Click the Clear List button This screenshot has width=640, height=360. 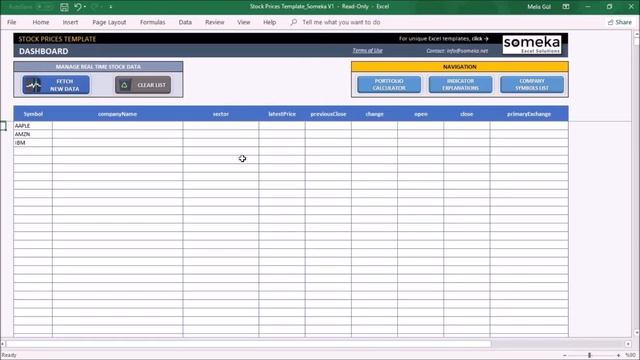[143, 85]
